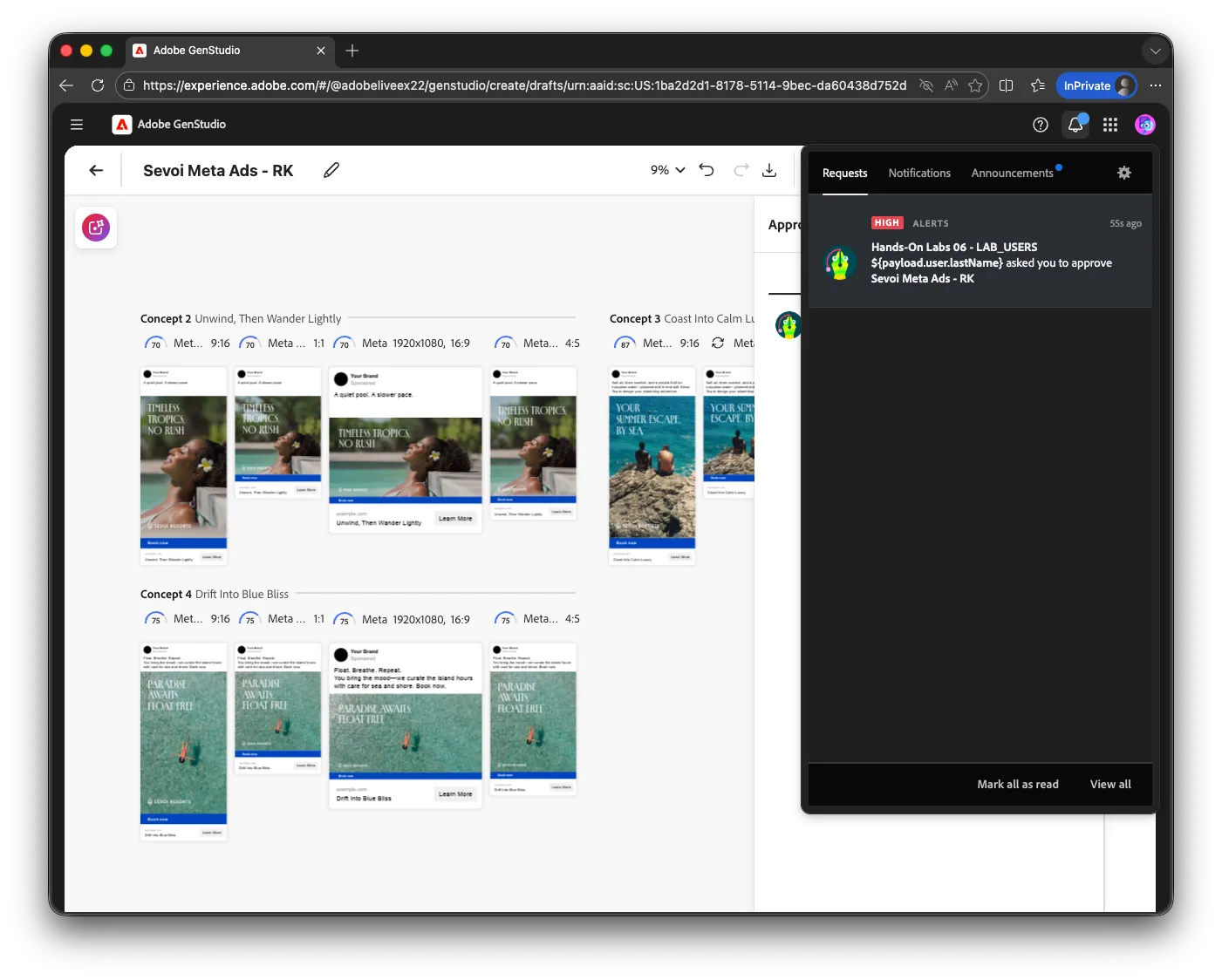The image size is (1222, 980).
Task: Click the notifications bell icon
Action: (1075, 125)
